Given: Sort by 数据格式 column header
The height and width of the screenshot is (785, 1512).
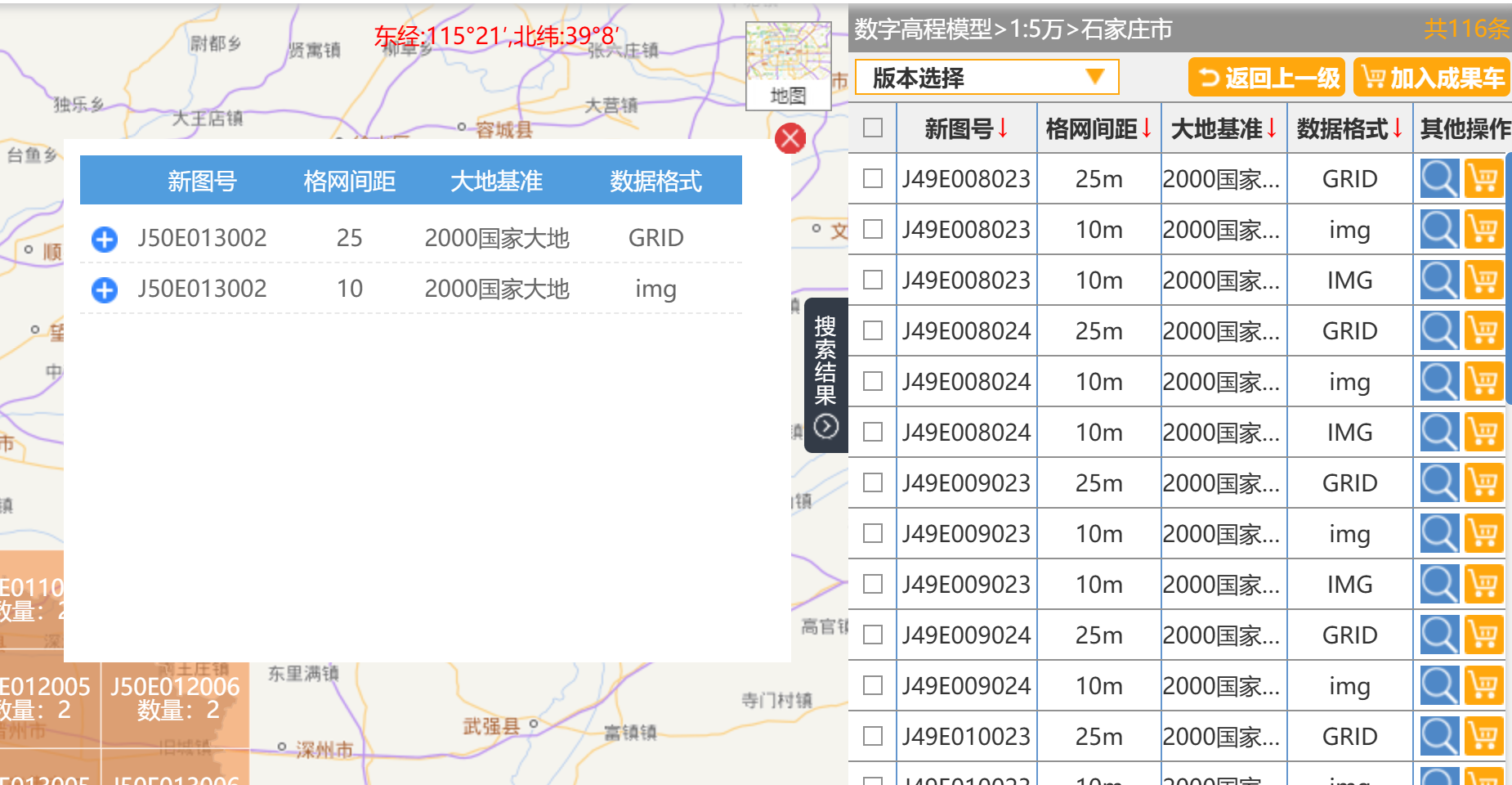Looking at the screenshot, I should [1349, 128].
